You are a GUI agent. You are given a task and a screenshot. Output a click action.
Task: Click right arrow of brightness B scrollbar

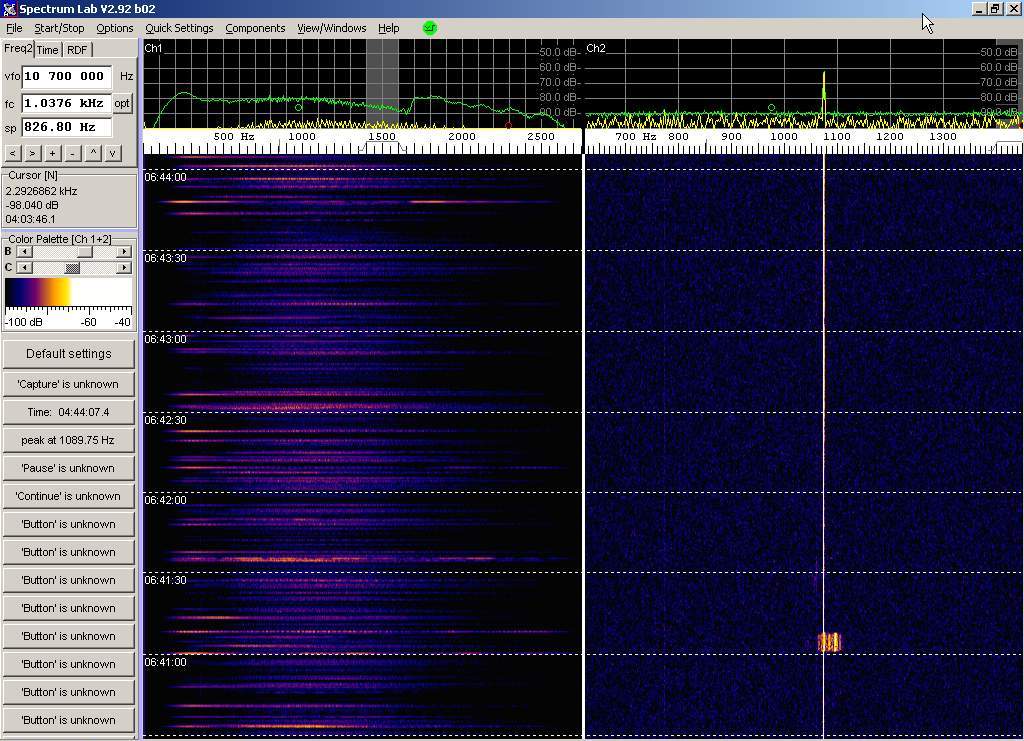(124, 252)
